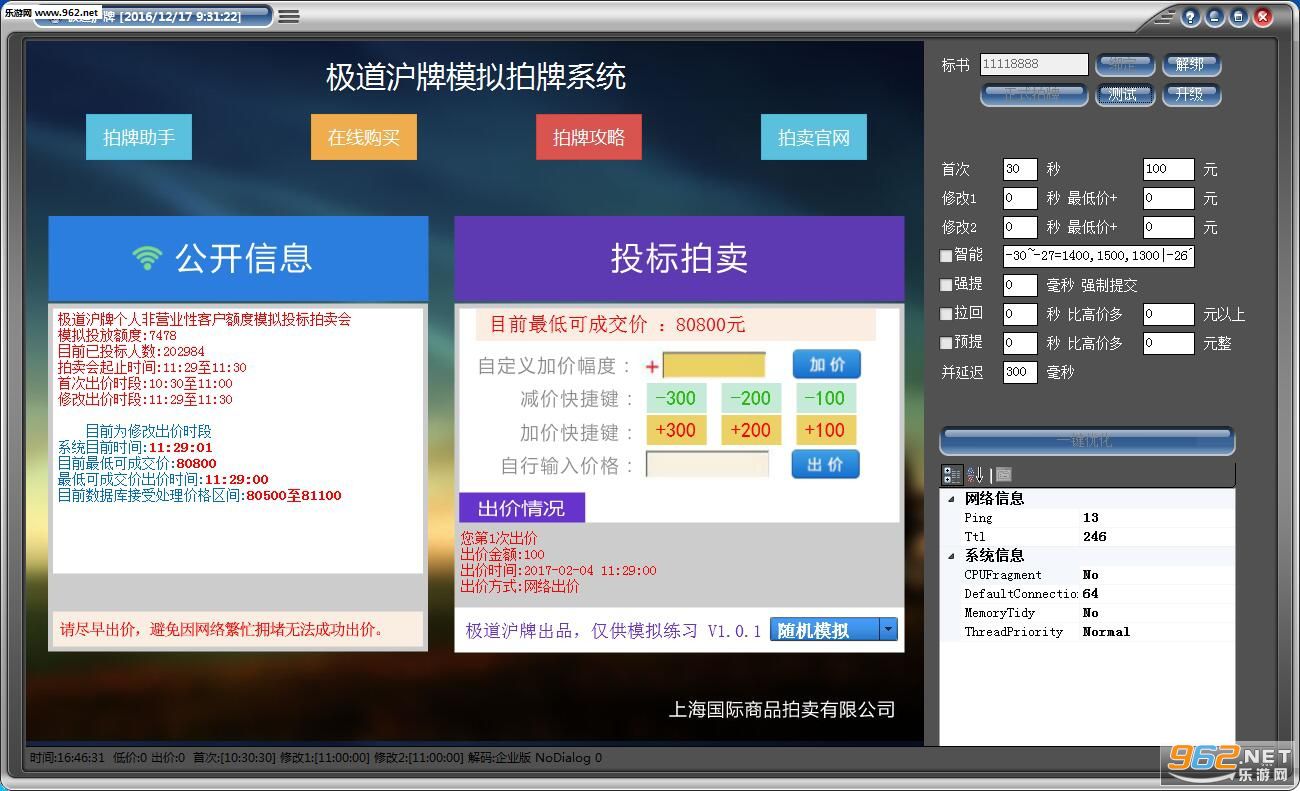Sort the property grid alphabetically
This screenshot has width=1300, height=791.
(x=975, y=475)
